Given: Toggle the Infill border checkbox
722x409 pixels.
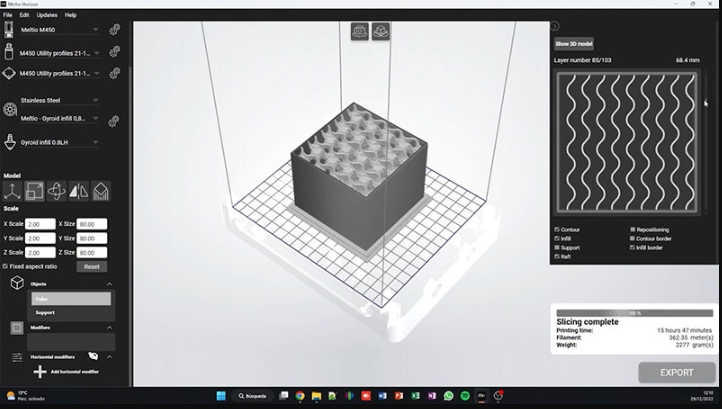Looking at the screenshot, I should coord(633,247).
